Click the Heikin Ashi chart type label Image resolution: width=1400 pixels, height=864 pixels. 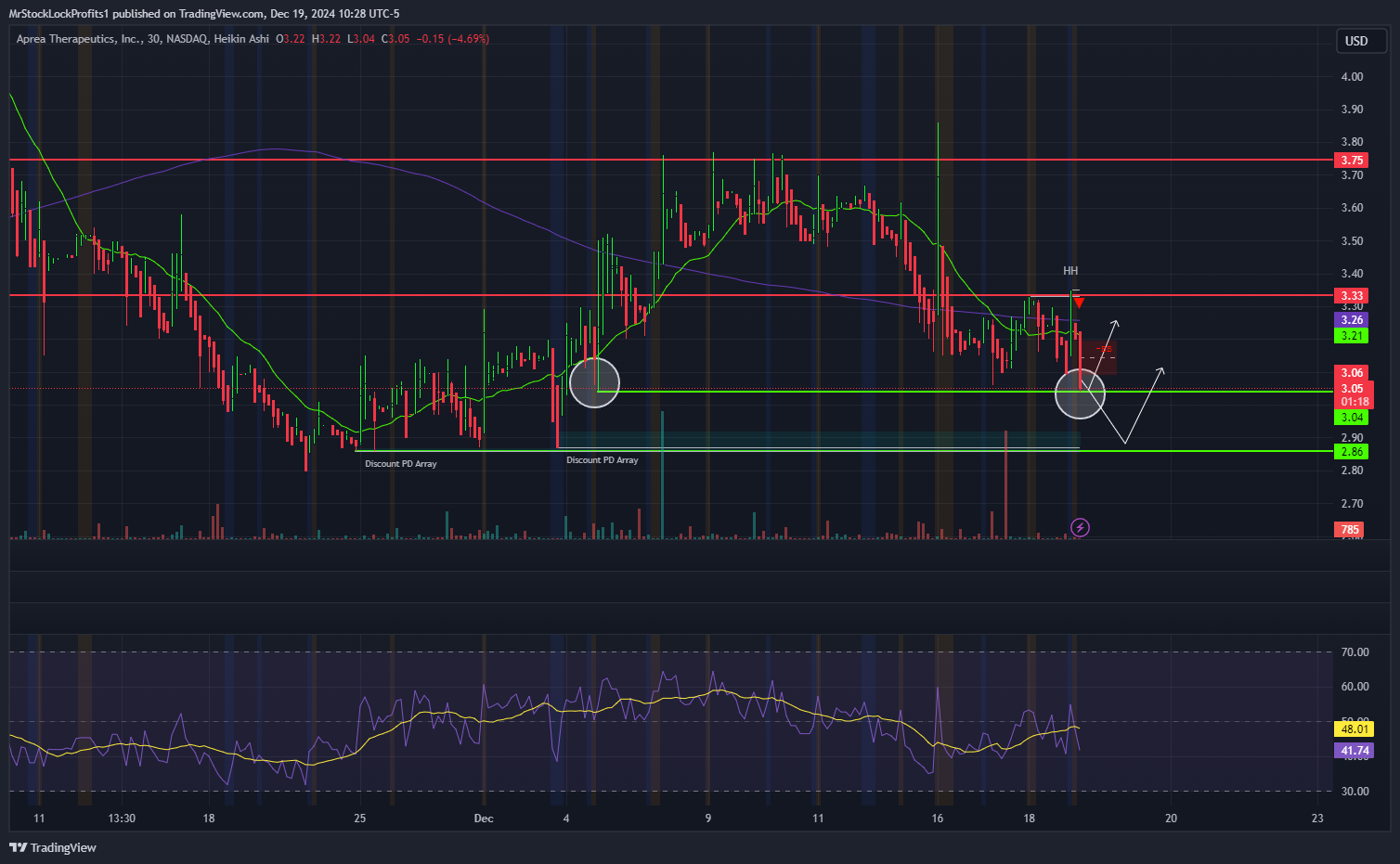pyautogui.click(x=241, y=39)
